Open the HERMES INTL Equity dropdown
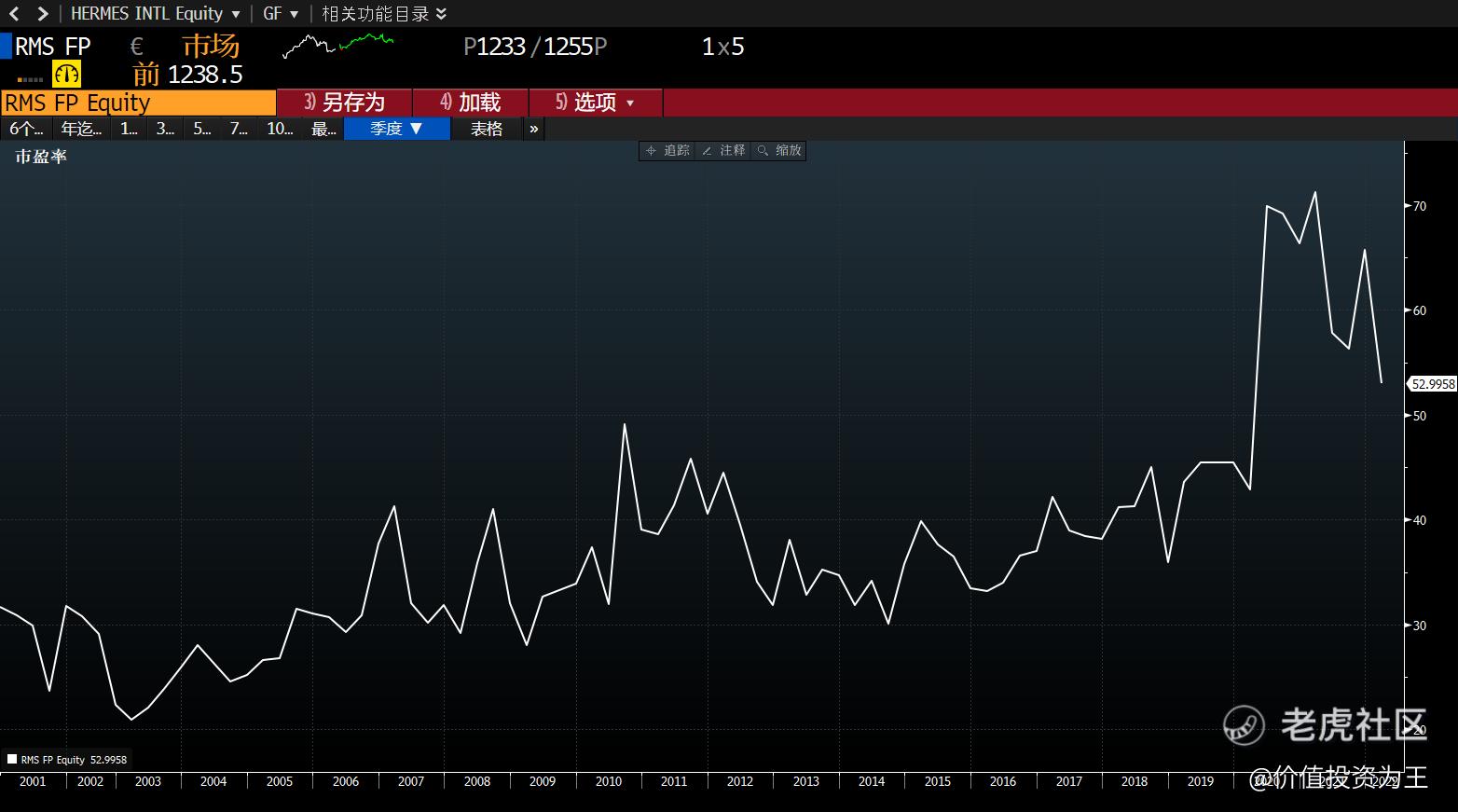 pyautogui.click(x=156, y=14)
